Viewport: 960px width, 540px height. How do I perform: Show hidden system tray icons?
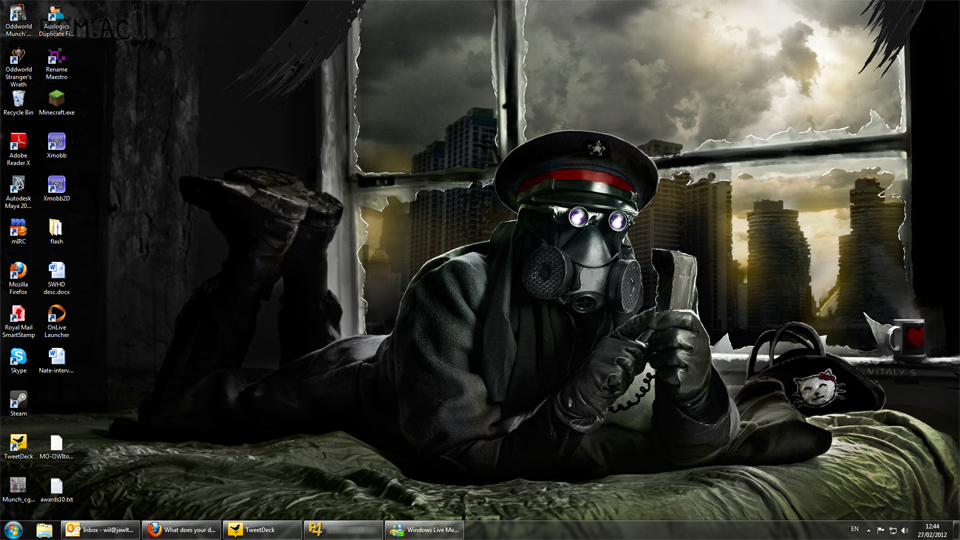[x=867, y=530]
